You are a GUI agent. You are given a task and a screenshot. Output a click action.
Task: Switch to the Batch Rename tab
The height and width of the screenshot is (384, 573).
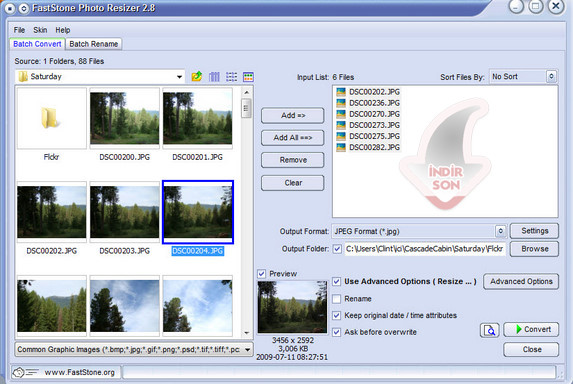(94, 44)
